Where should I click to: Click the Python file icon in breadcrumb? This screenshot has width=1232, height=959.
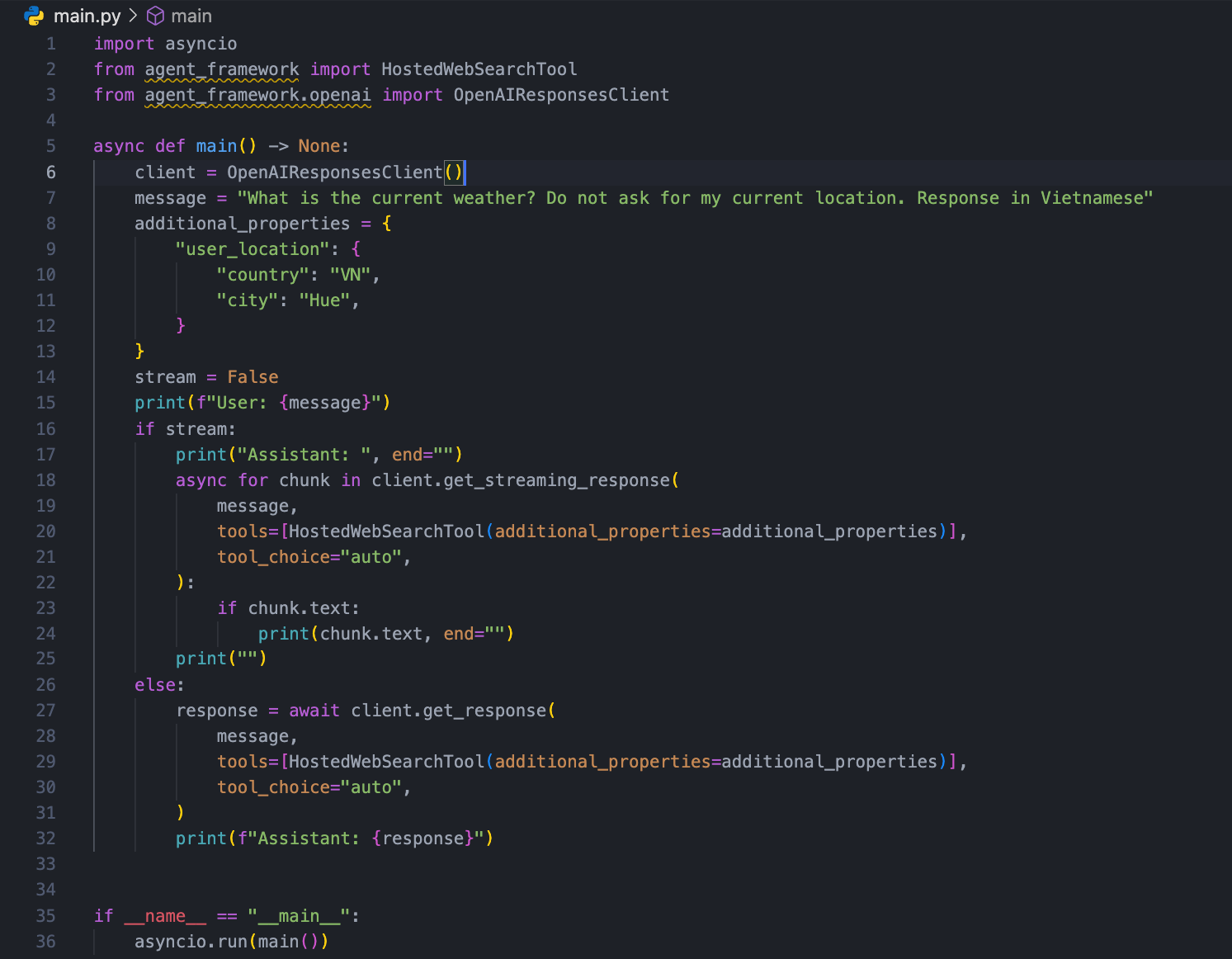click(34, 16)
